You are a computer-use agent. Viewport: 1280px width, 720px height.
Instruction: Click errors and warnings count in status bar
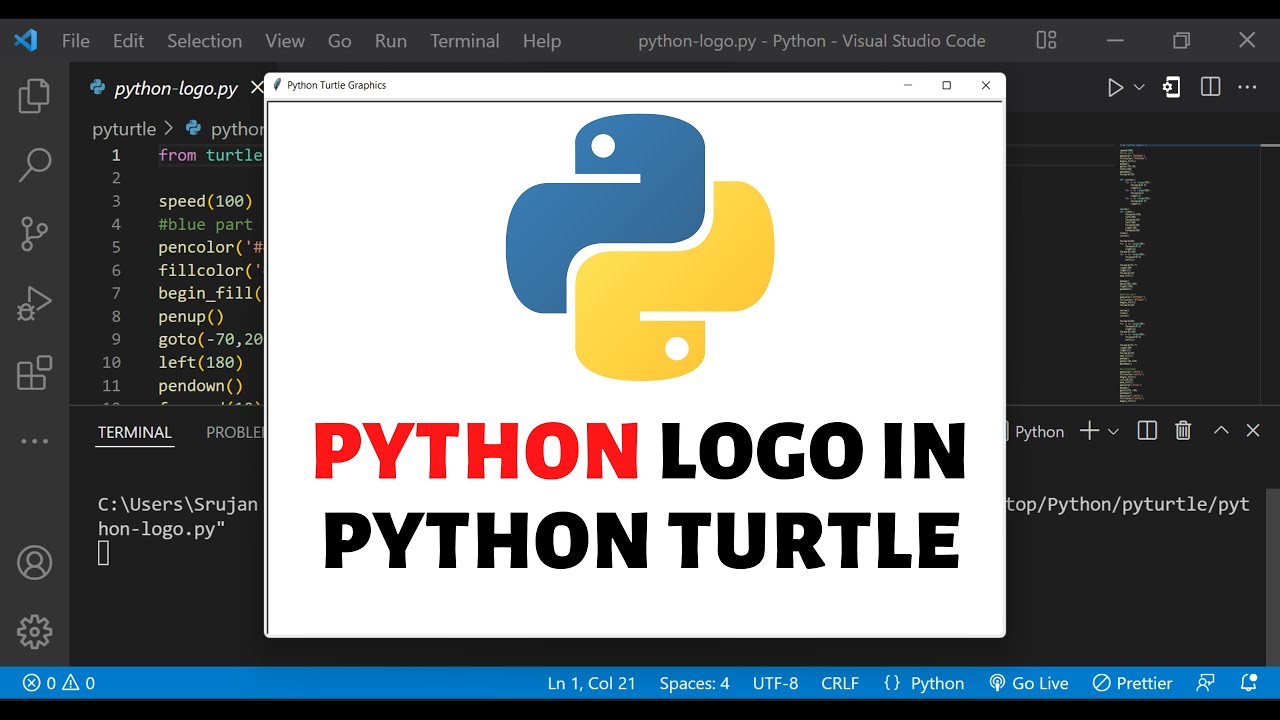(58, 683)
